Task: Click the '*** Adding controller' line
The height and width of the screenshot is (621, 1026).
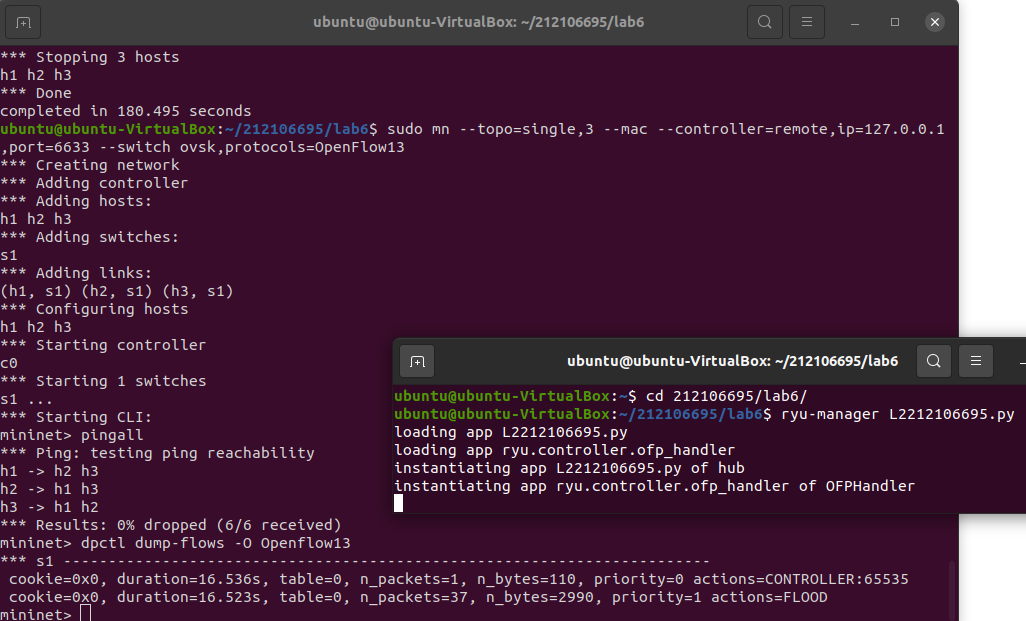Action: click(94, 183)
